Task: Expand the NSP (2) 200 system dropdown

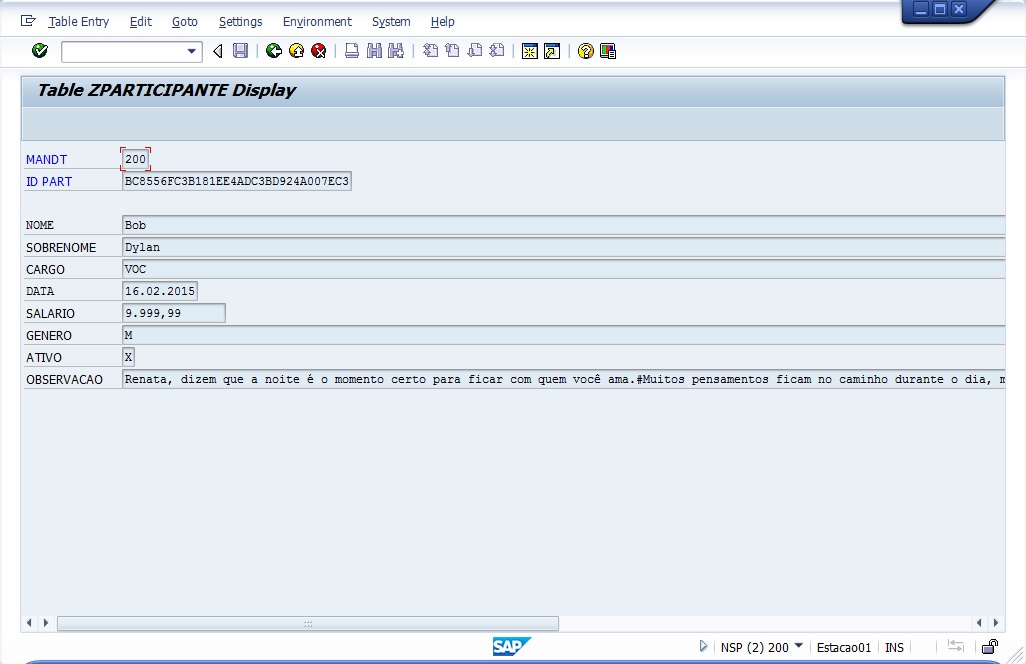Action: pyautogui.click(x=798, y=646)
